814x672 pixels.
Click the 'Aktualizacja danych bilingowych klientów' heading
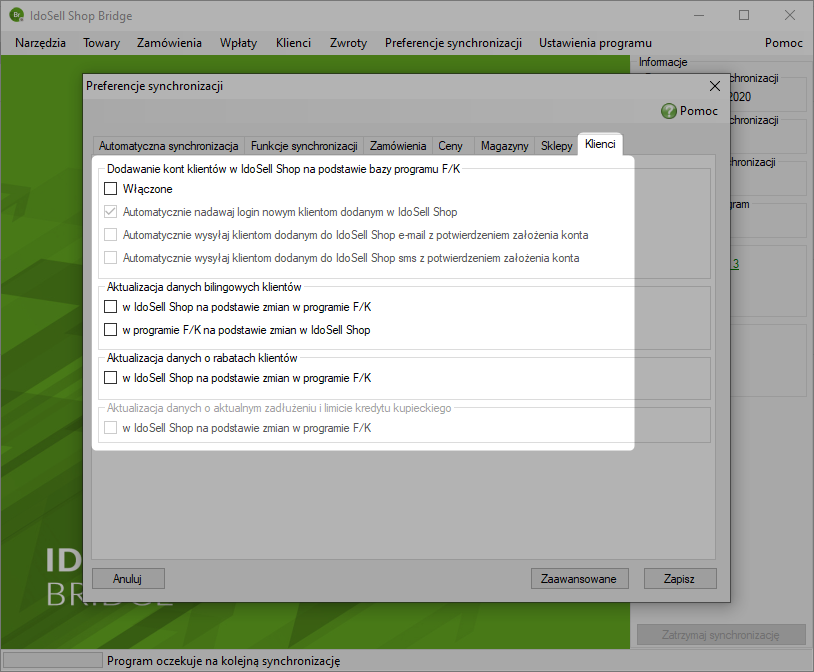[x=204, y=287]
